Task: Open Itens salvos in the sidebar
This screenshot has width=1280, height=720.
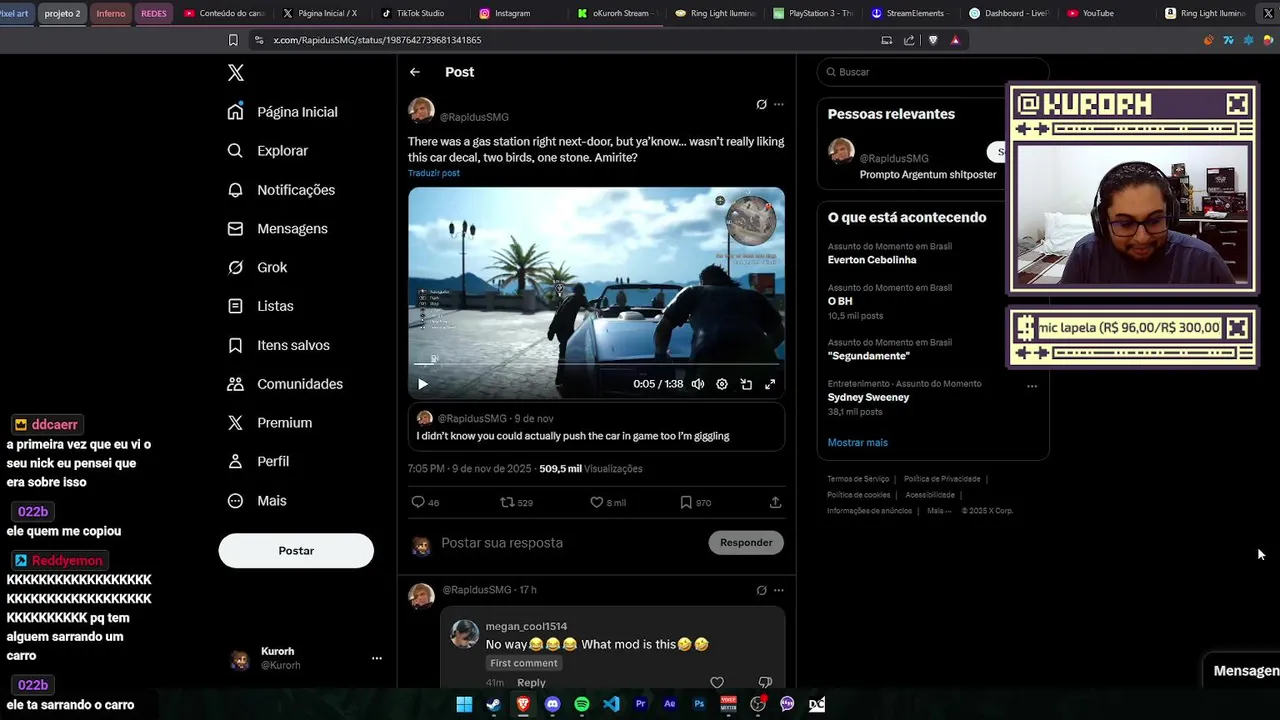Action: point(279,345)
